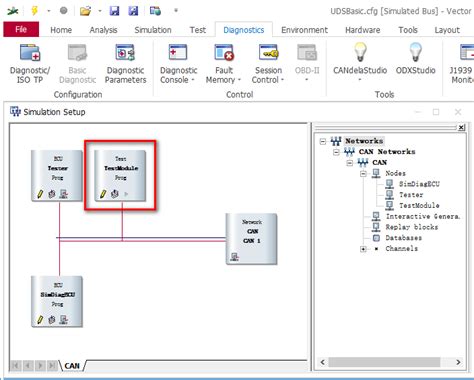Select Tester in the network tree
This screenshot has width=474, height=380.
pyautogui.click(x=411, y=195)
